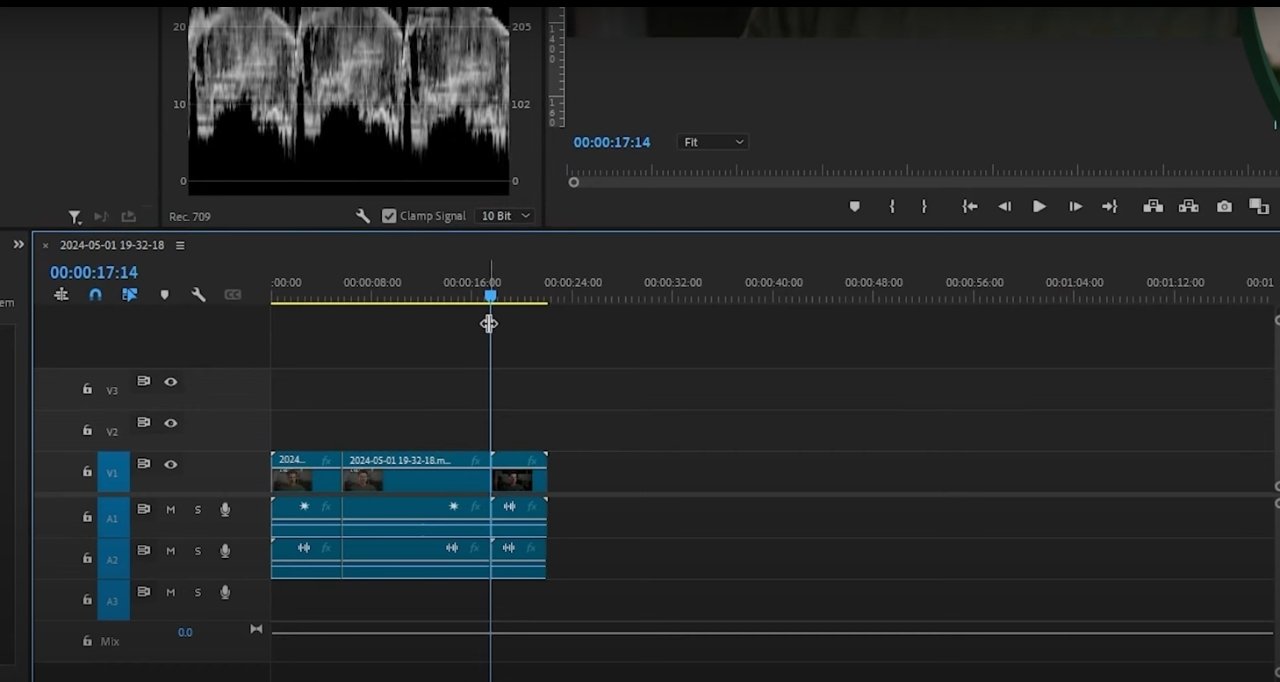Screen dimensions: 1280x682
Task: Click the Comparison View button
Action: pyautogui.click(x=1259, y=206)
